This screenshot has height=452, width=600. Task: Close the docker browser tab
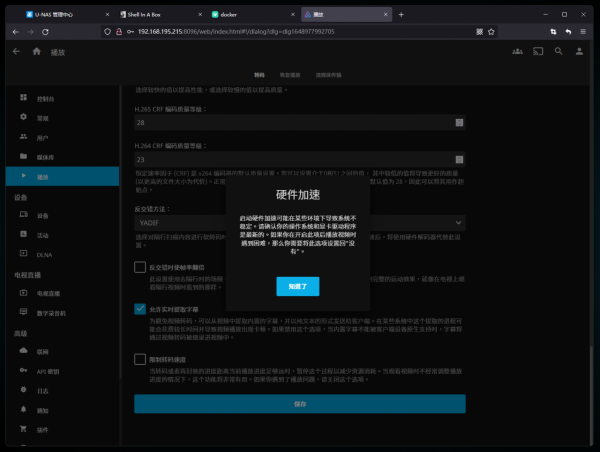tap(293, 15)
